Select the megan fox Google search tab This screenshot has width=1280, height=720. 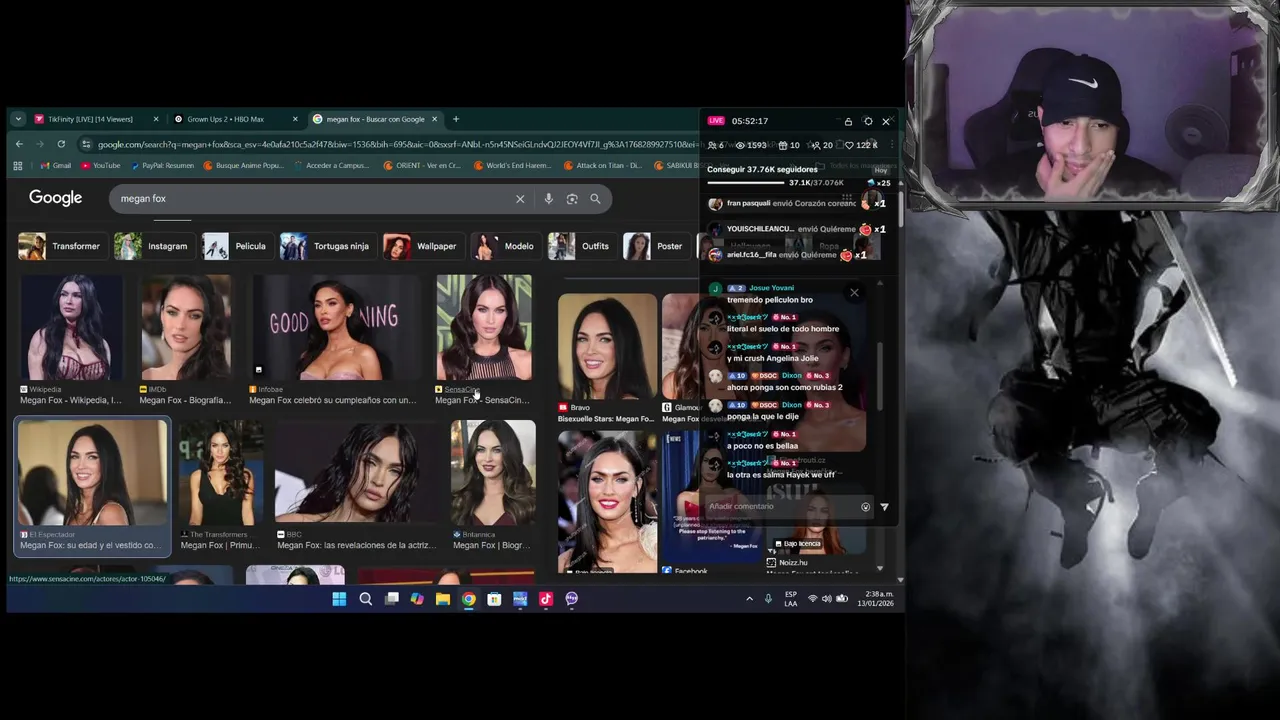(x=375, y=119)
